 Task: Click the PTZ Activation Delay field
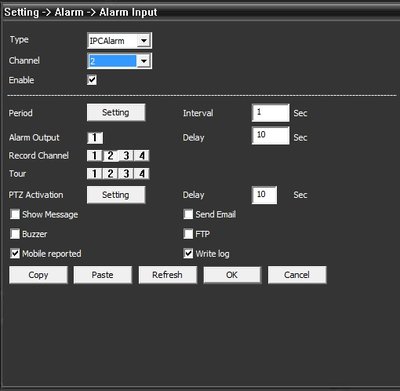[x=264, y=195]
